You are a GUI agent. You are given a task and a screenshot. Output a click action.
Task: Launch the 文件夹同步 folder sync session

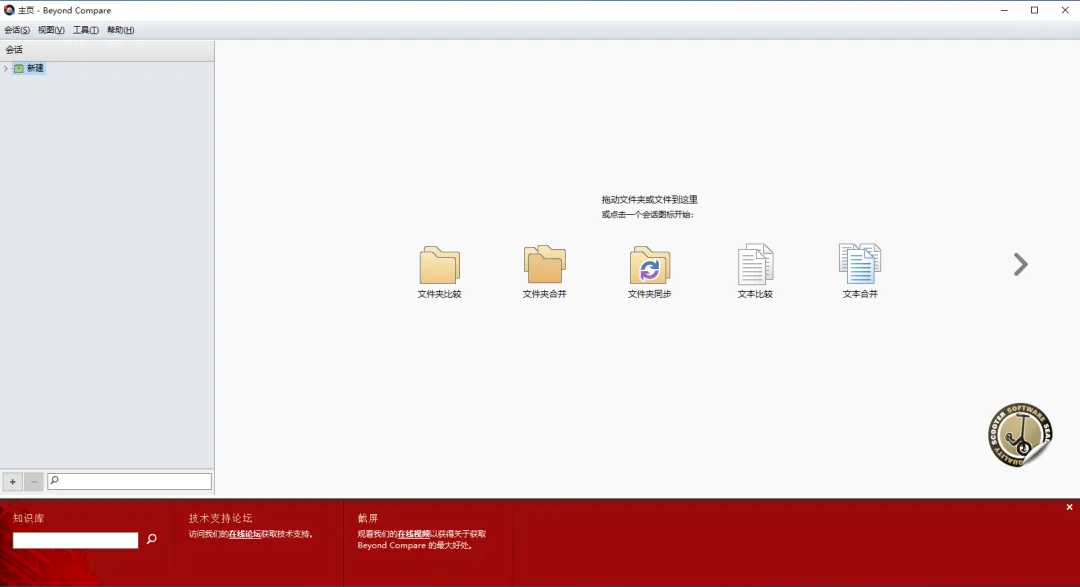pyautogui.click(x=650, y=271)
